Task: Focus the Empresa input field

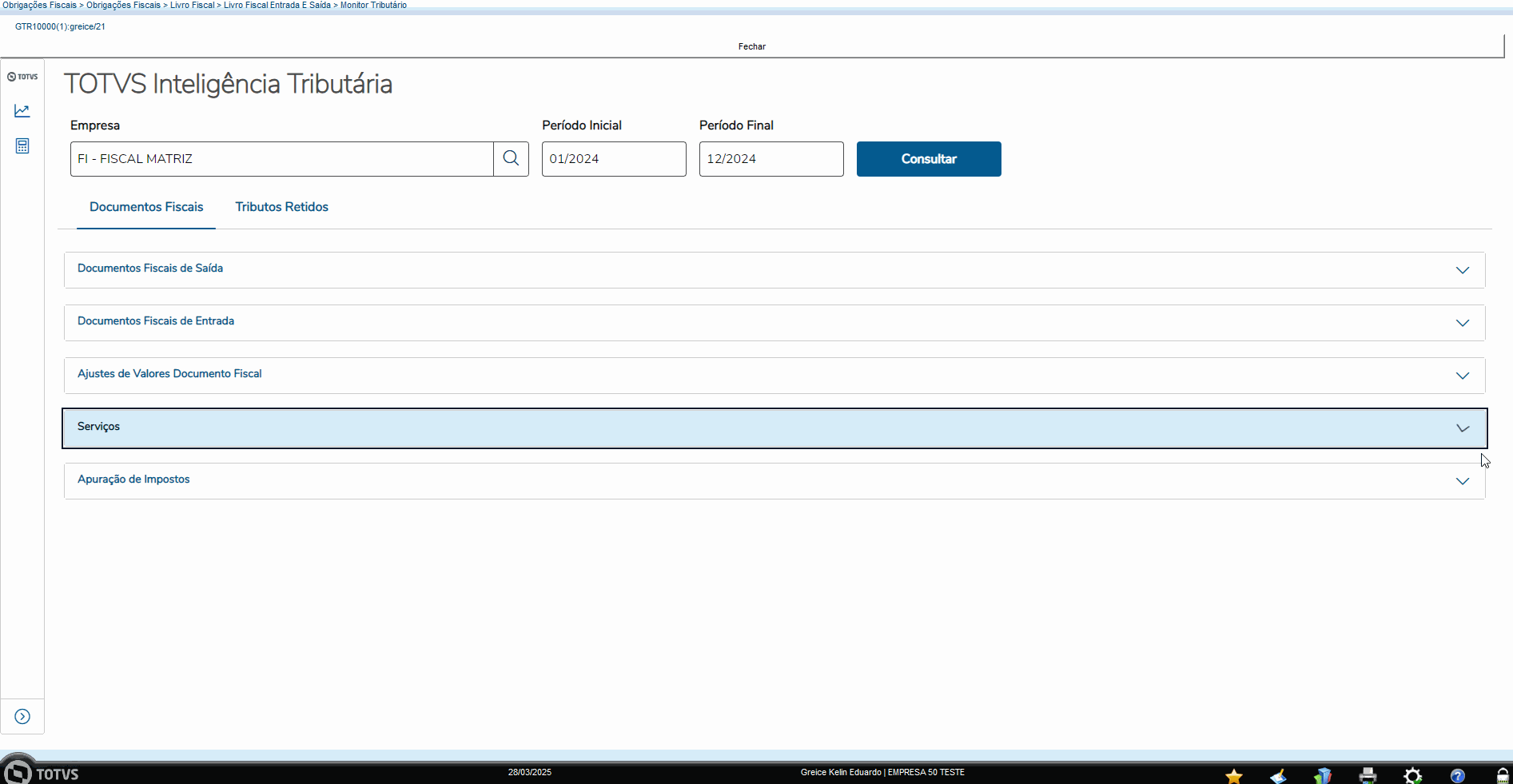Action: coord(282,159)
